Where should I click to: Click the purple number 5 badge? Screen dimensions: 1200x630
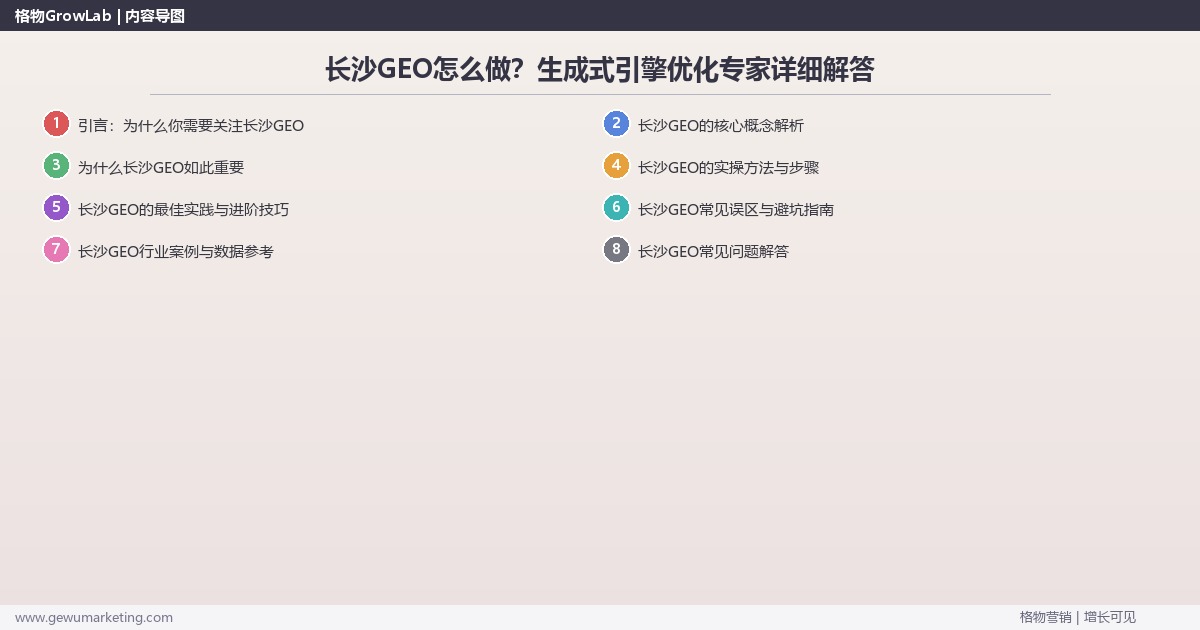(x=56, y=208)
